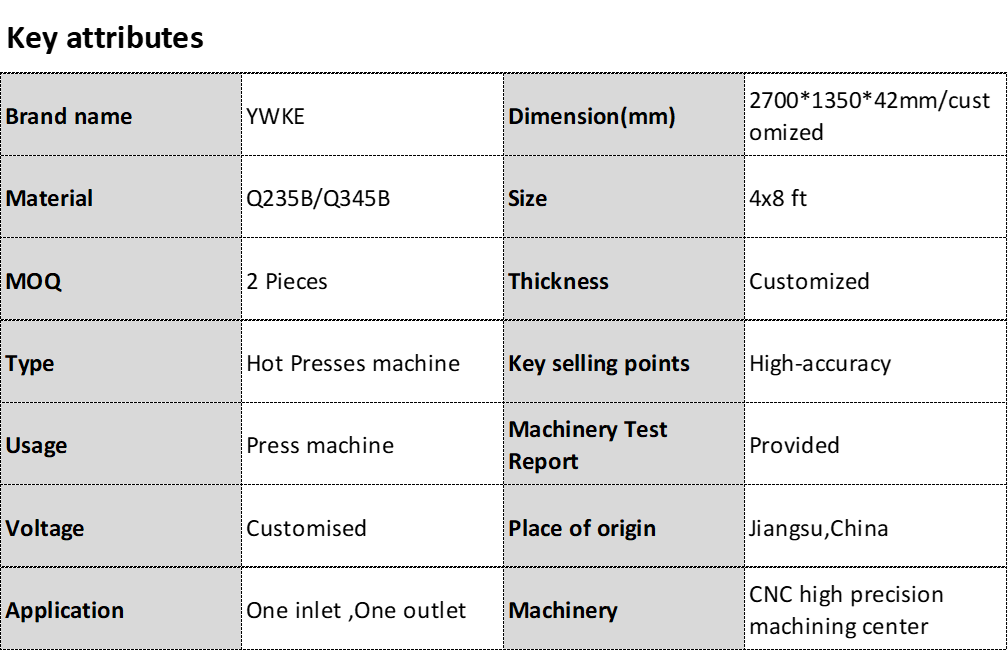Screen dimensions: 1008x651
Task: Select the Machinery Test Report cell
Action: point(623,445)
